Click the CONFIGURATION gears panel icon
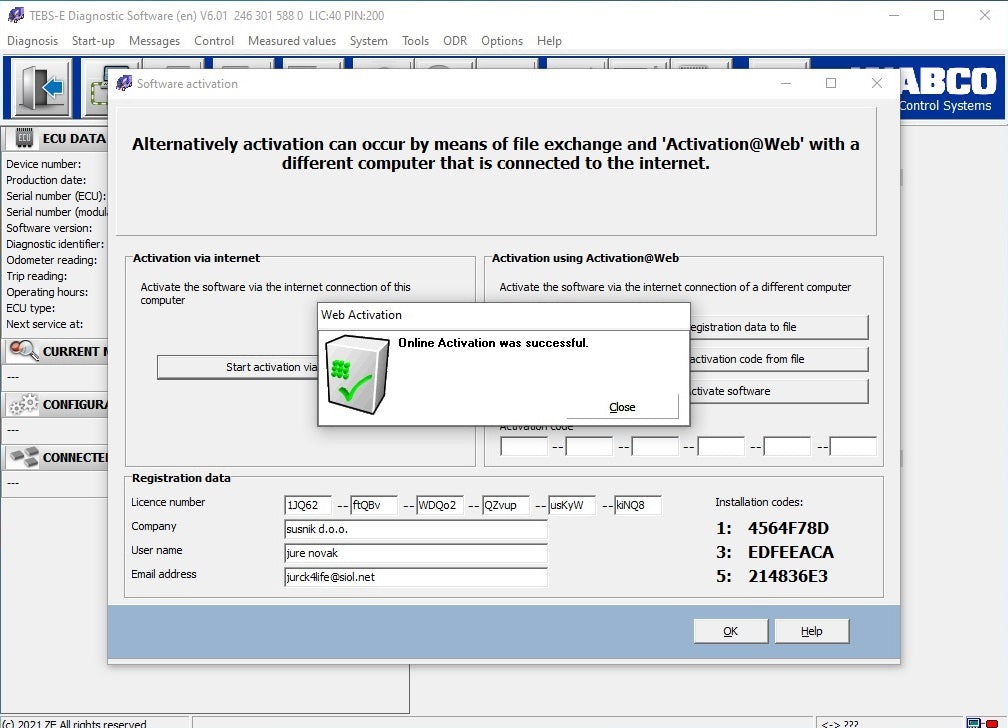Viewport: 1008px width, 728px height. (x=24, y=404)
